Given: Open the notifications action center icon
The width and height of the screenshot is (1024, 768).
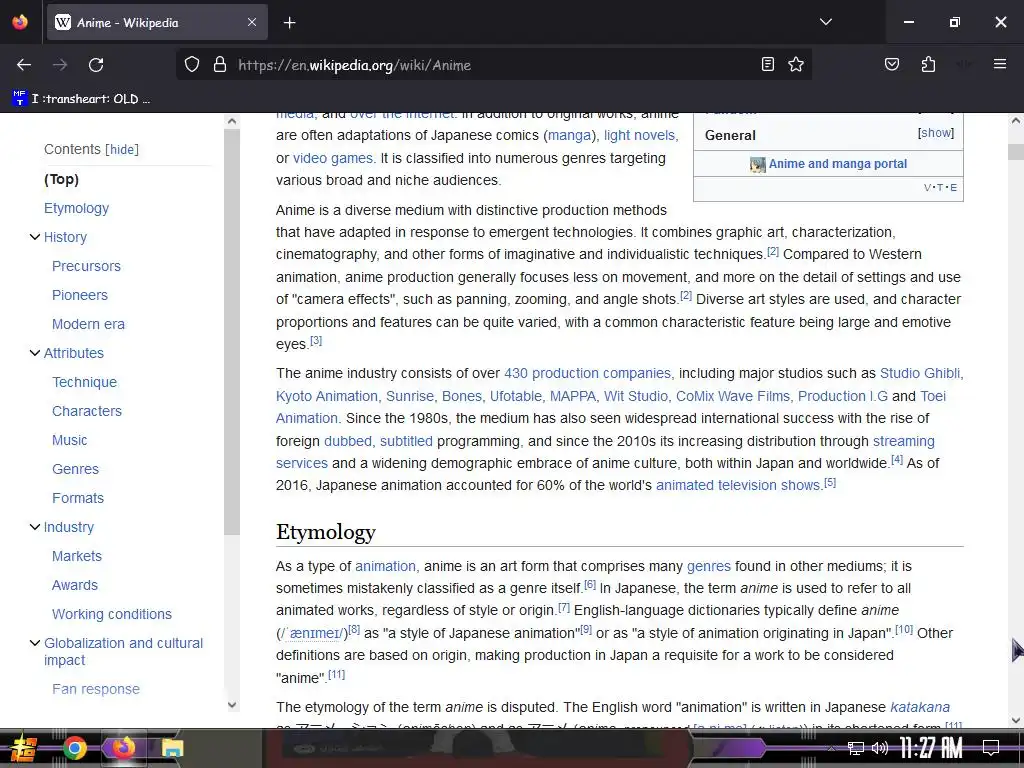Looking at the screenshot, I should 991,748.
